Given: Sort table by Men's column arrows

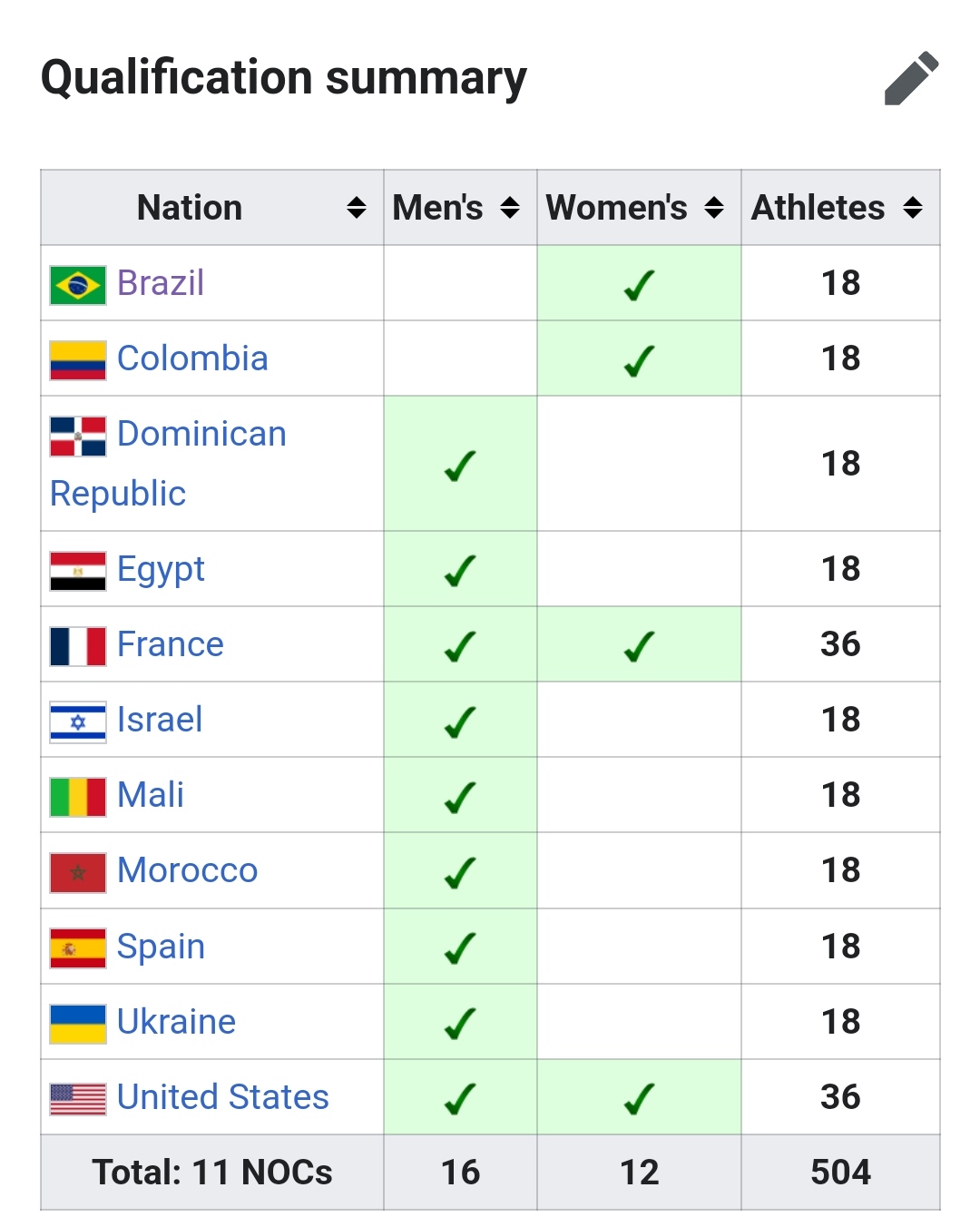Looking at the screenshot, I should tap(510, 208).
